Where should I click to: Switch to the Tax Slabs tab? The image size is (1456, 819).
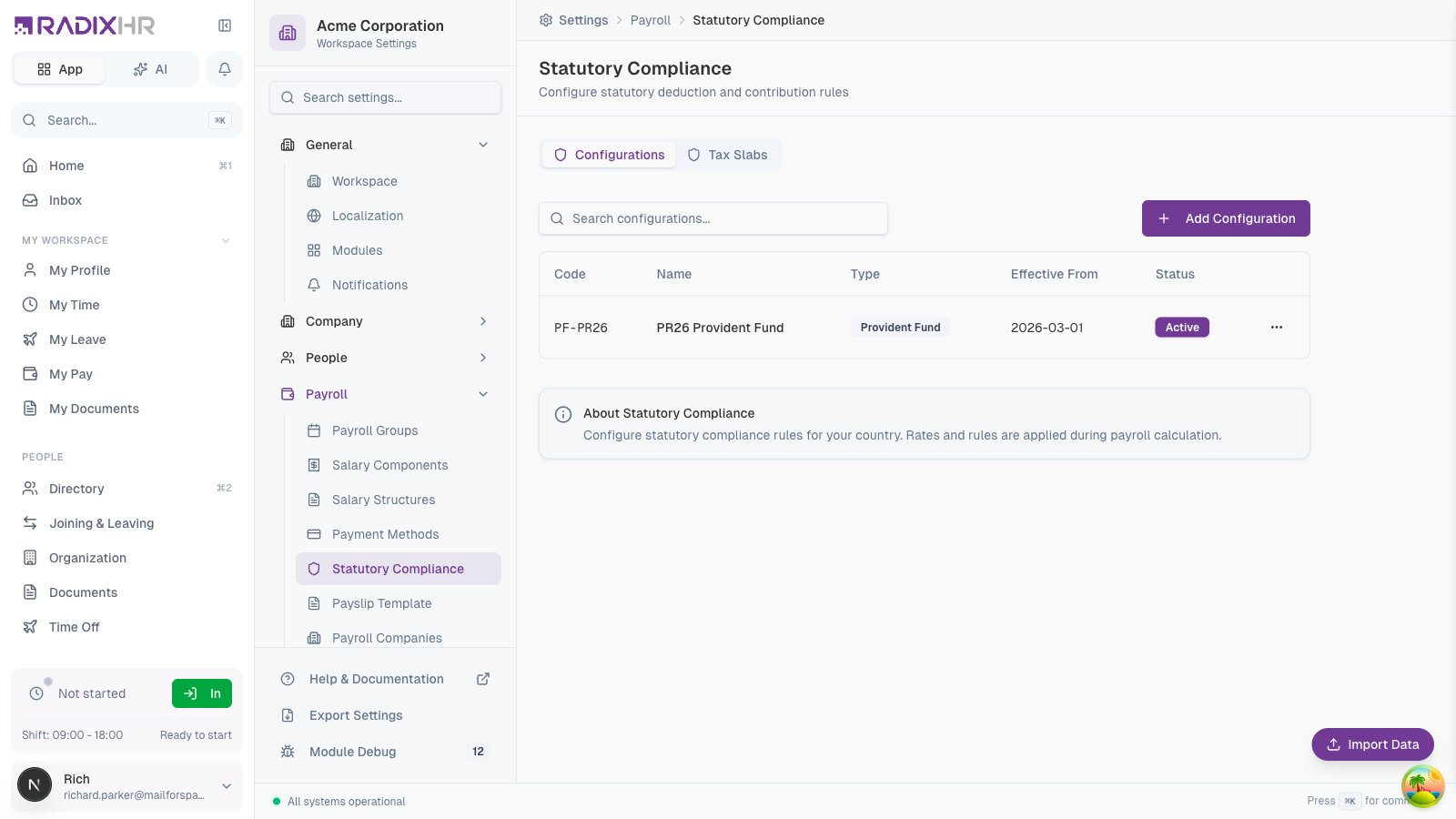728,155
